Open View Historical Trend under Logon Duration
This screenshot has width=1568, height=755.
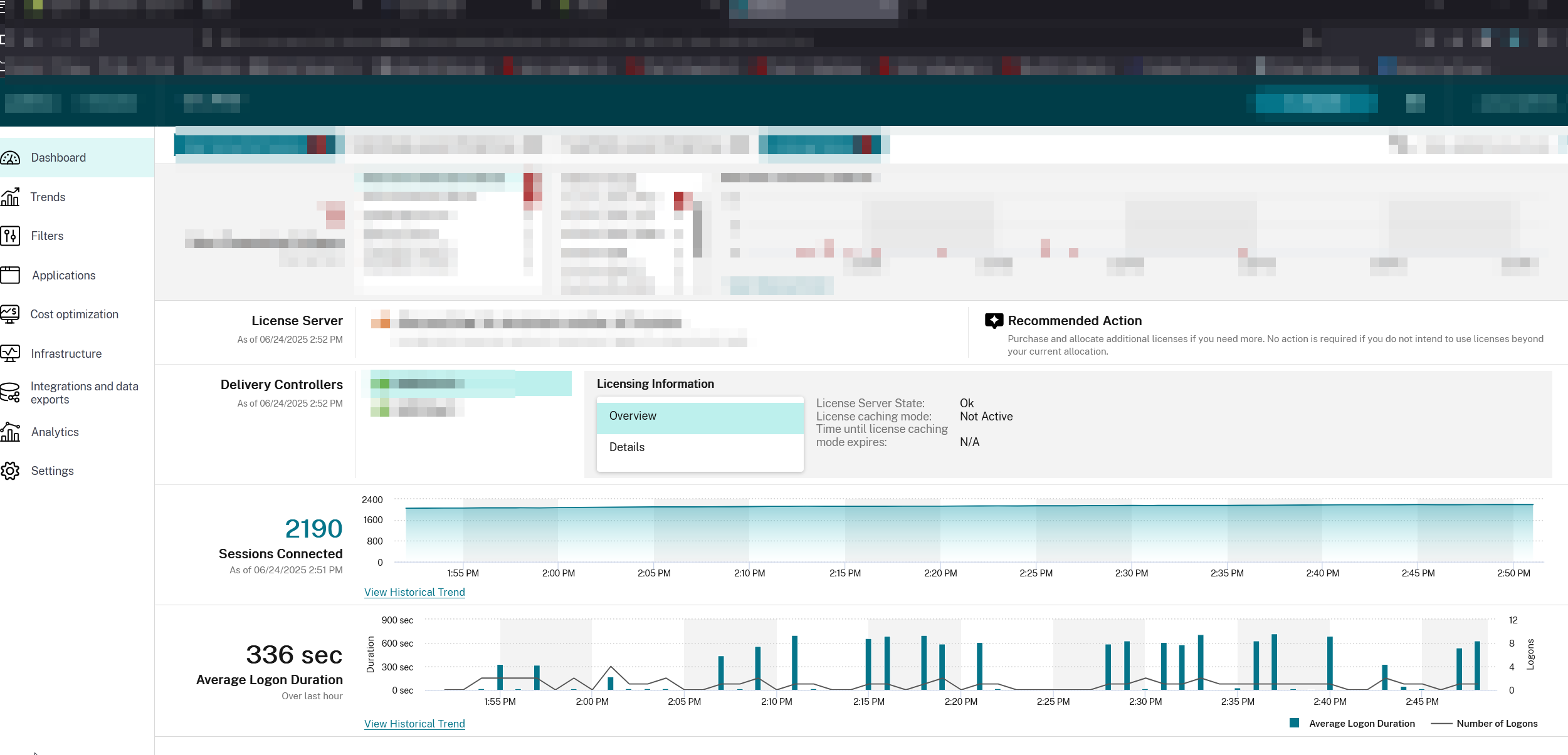coord(414,724)
